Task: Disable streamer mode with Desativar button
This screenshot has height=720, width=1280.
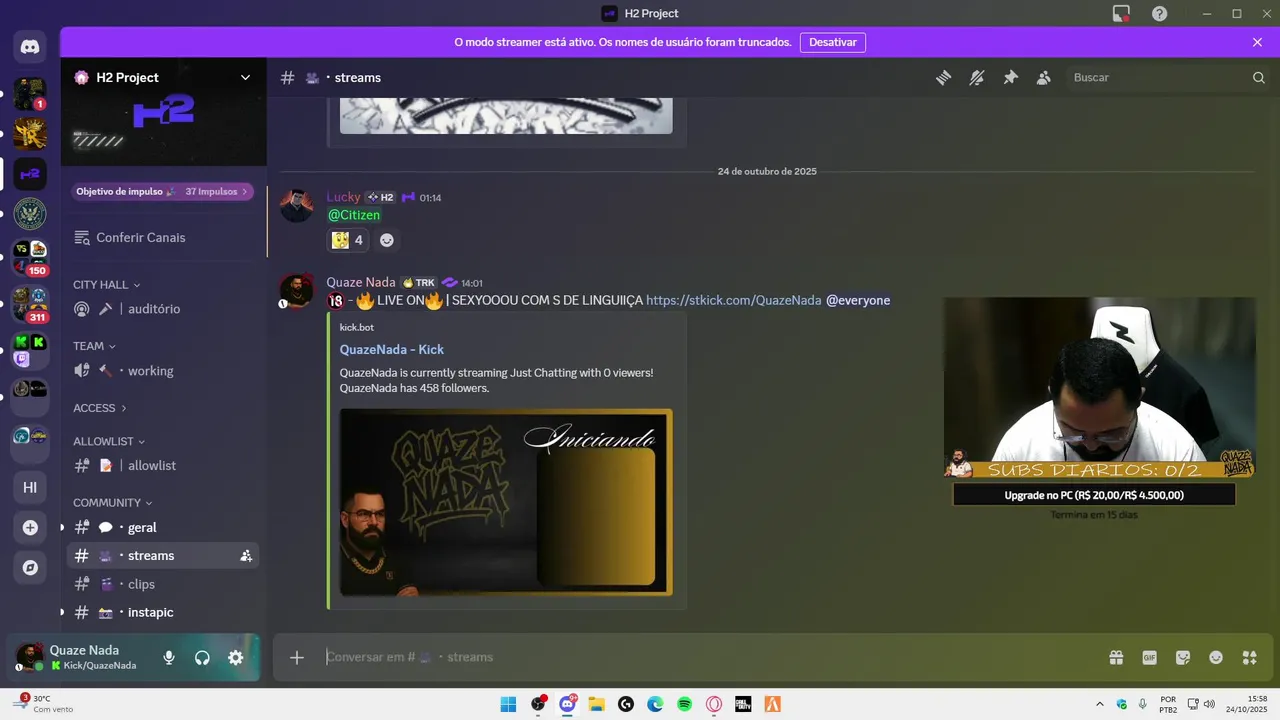Action: (833, 43)
